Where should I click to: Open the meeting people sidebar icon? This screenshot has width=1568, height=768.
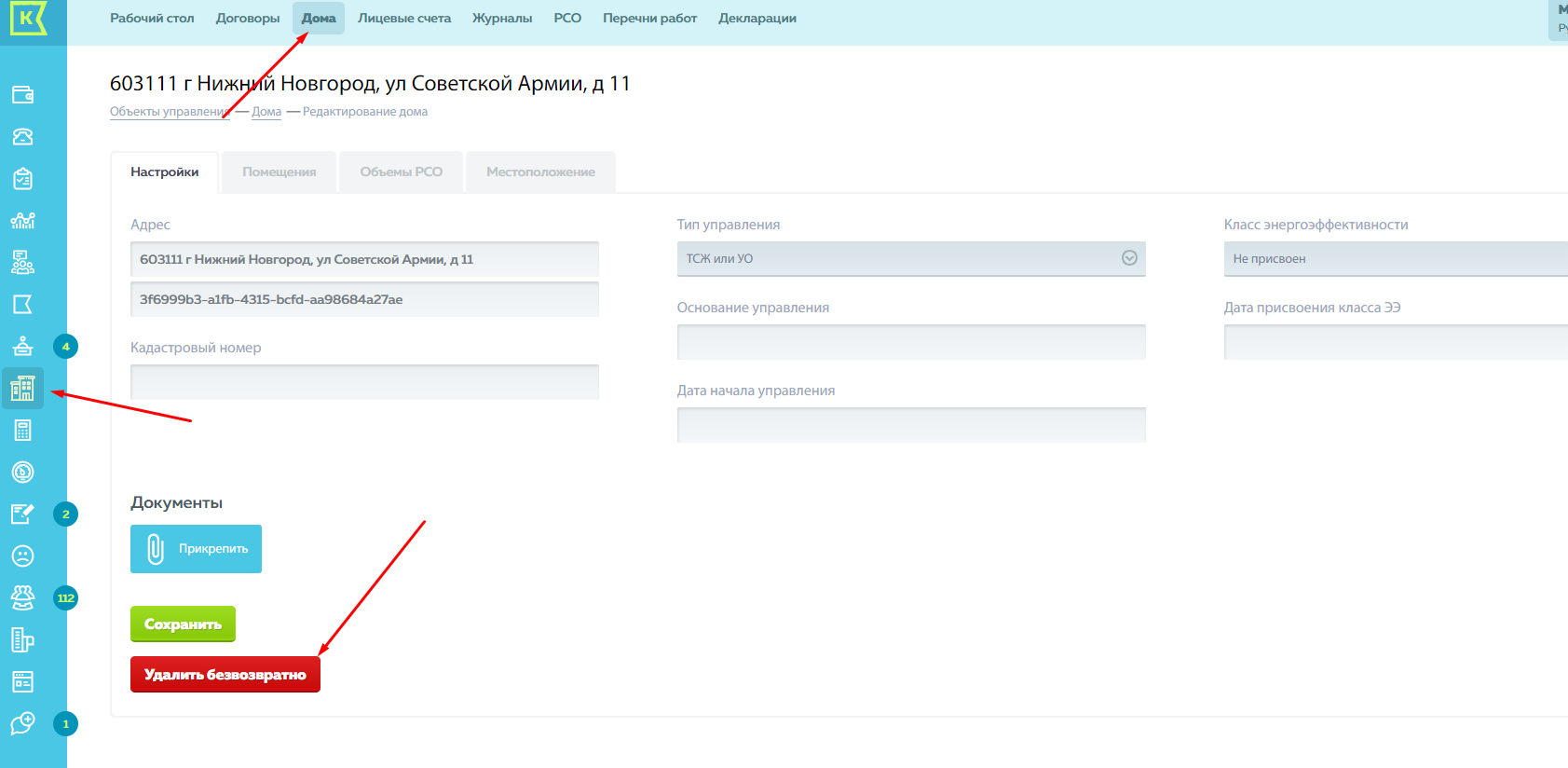22,263
